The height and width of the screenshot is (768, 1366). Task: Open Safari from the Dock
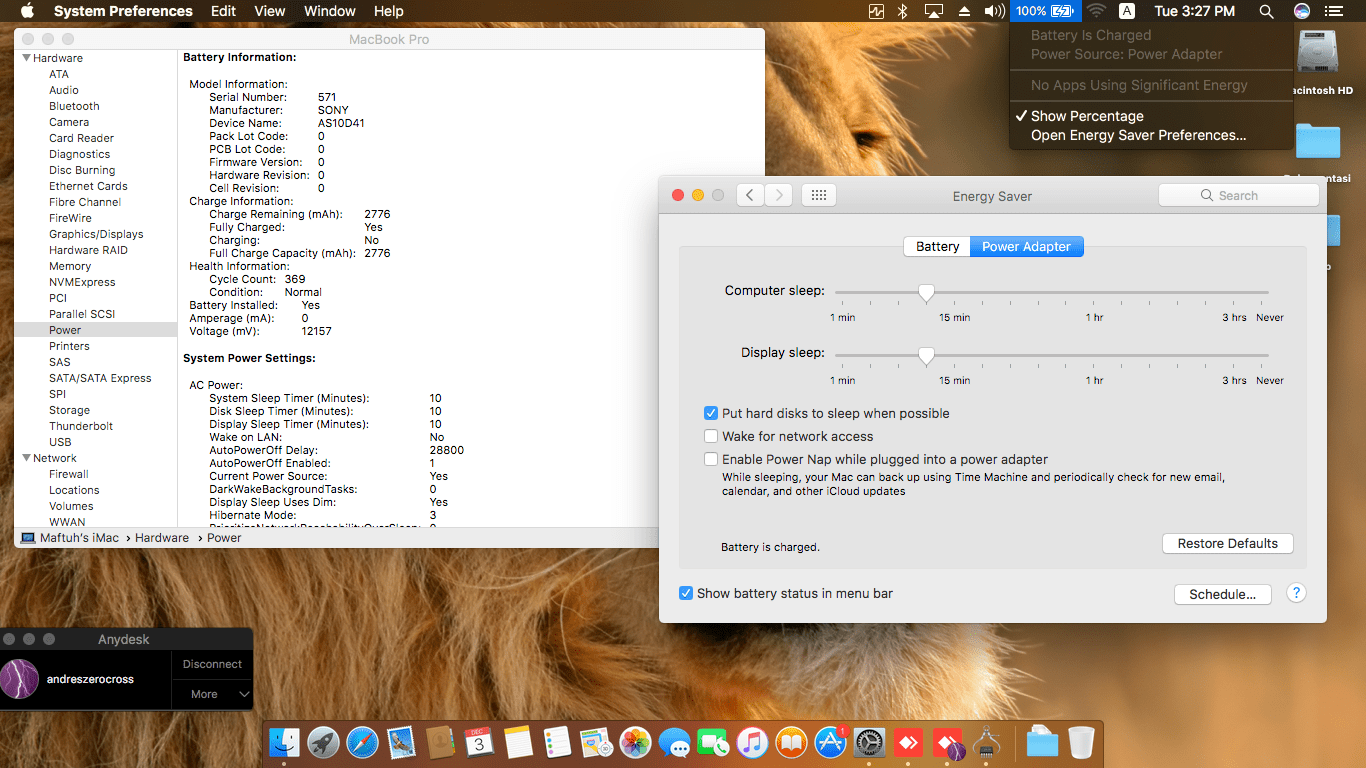[x=363, y=742]
